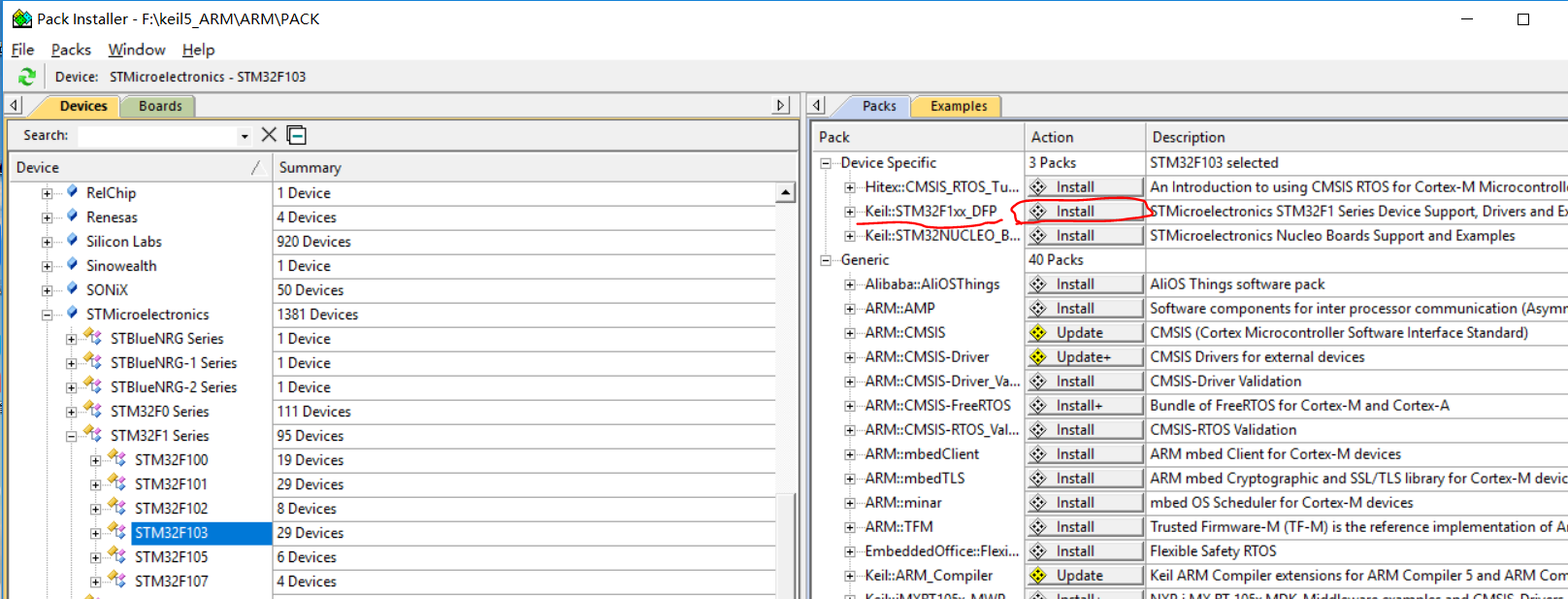Expand the ARM::CMSIS pack node
1568x599 pixels.
[x=850, y=333]
